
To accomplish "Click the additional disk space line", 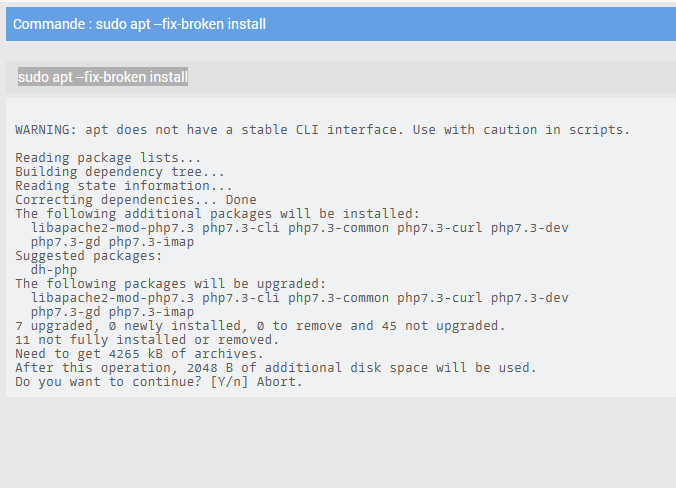I will pyautogui.click(x=276, y=368).
